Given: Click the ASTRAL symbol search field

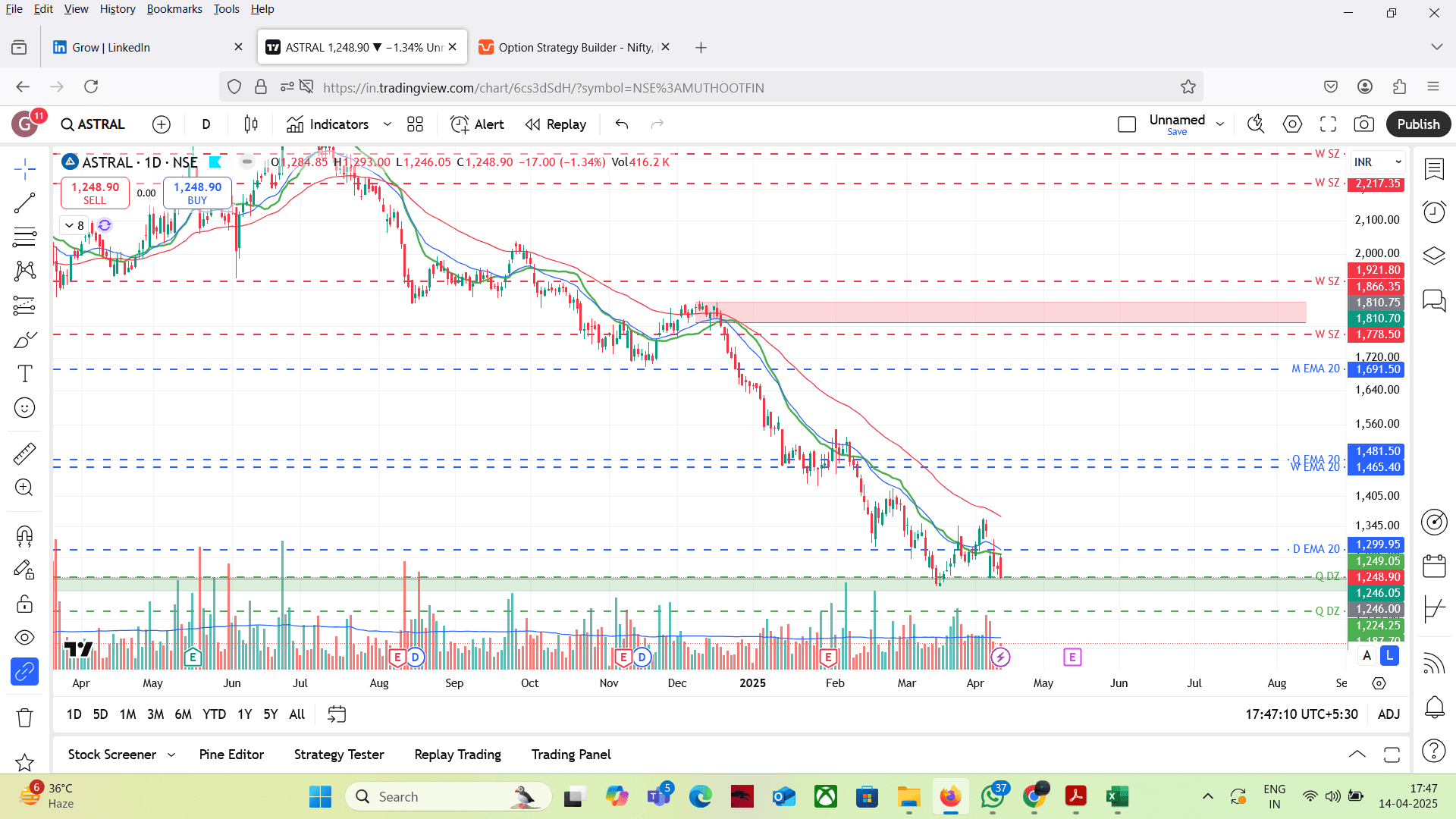Looking at the screenshot, I should 93,124.
